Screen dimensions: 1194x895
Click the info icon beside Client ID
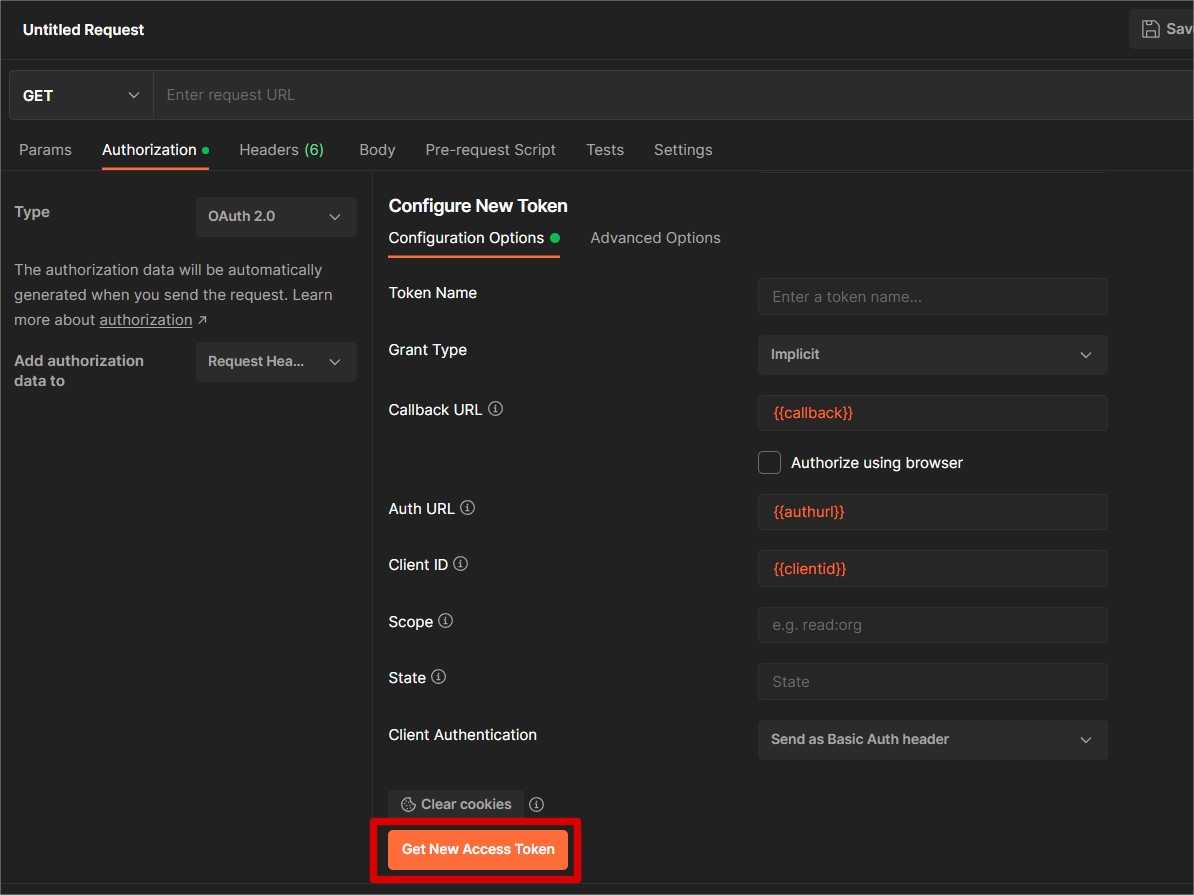pos(460,564)
